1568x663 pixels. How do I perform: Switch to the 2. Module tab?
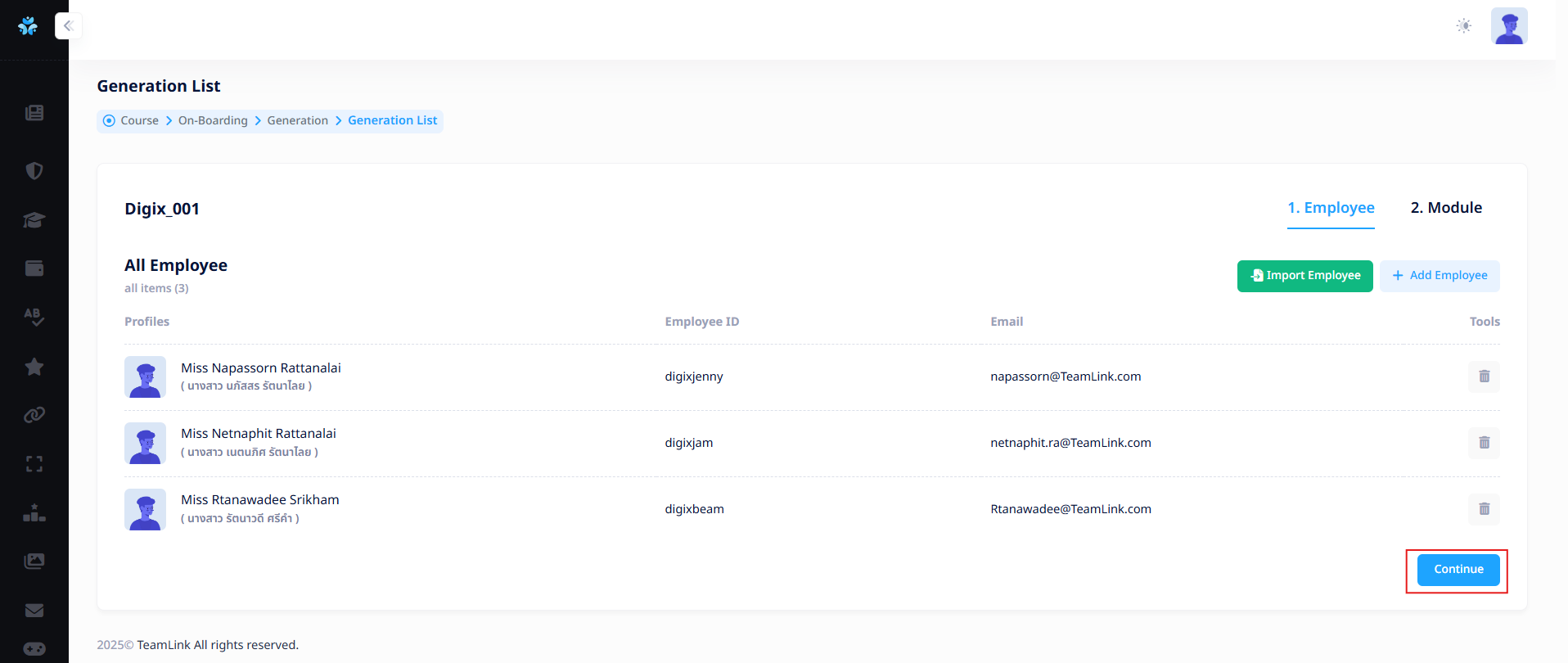1446,208
